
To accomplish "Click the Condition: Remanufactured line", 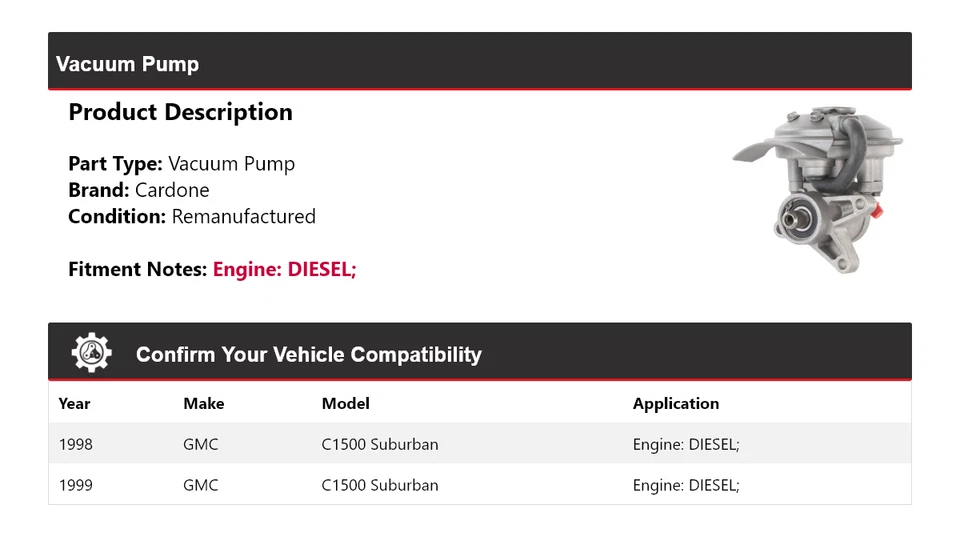I will pos(192,216).
